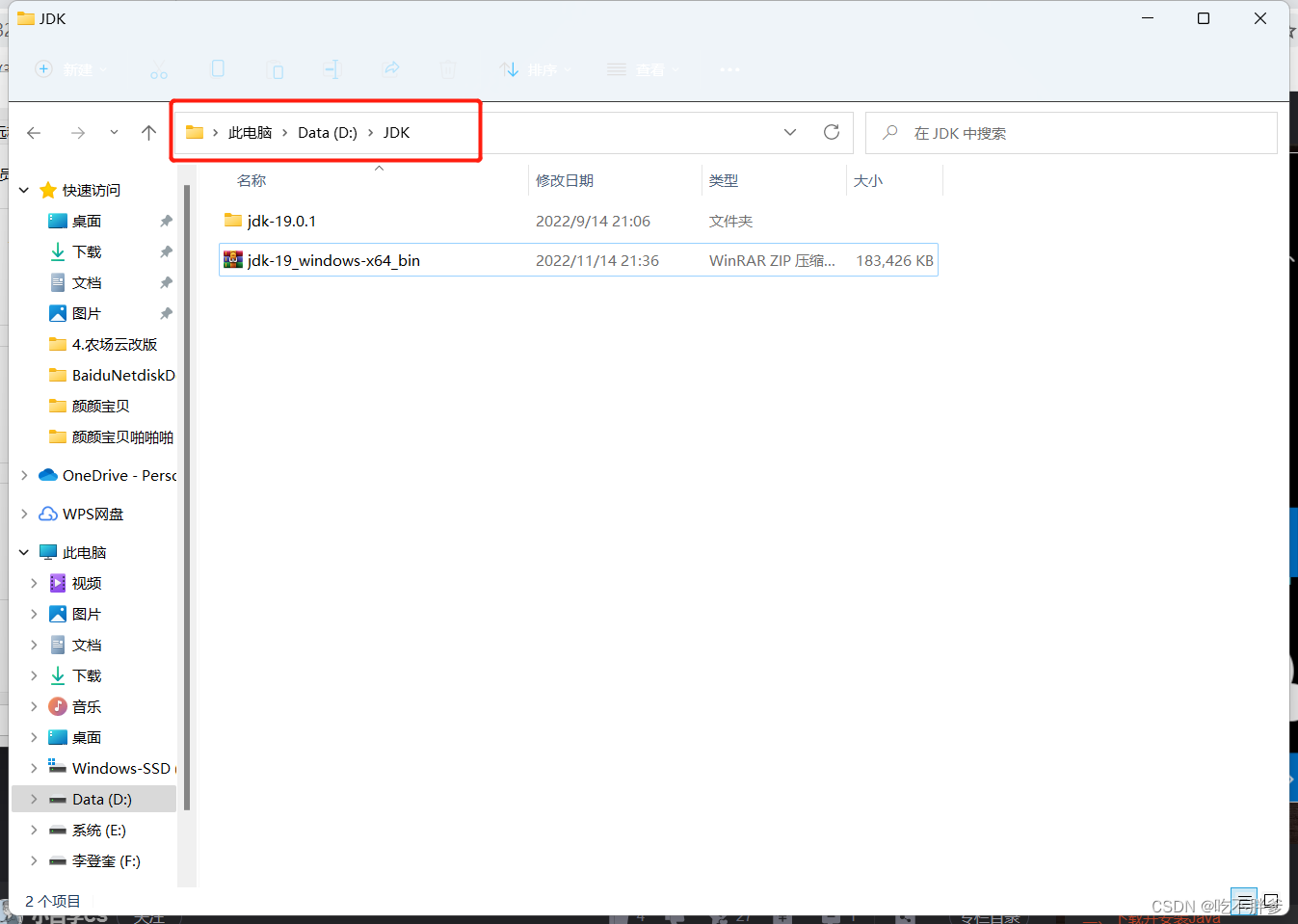Expand 视频 under 此电脑

tap(34, 583)
